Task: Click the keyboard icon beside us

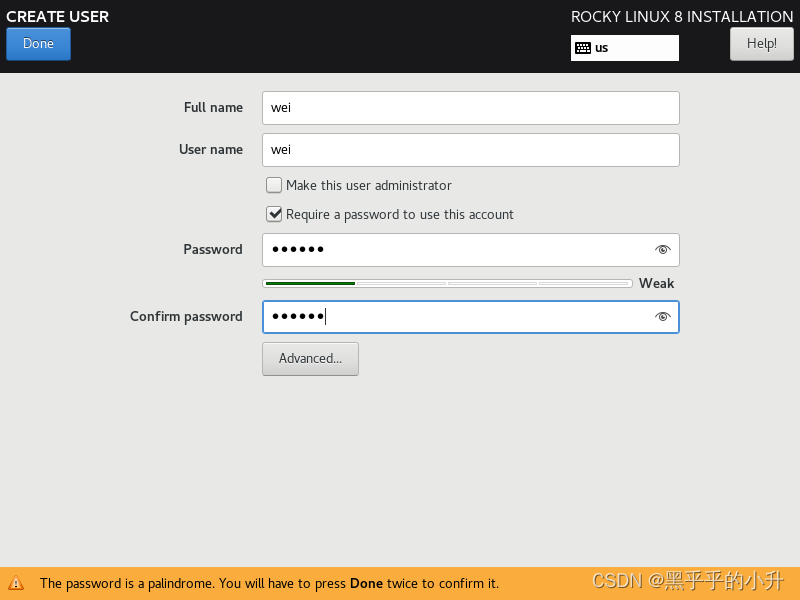Action: (x=583, y=48)
